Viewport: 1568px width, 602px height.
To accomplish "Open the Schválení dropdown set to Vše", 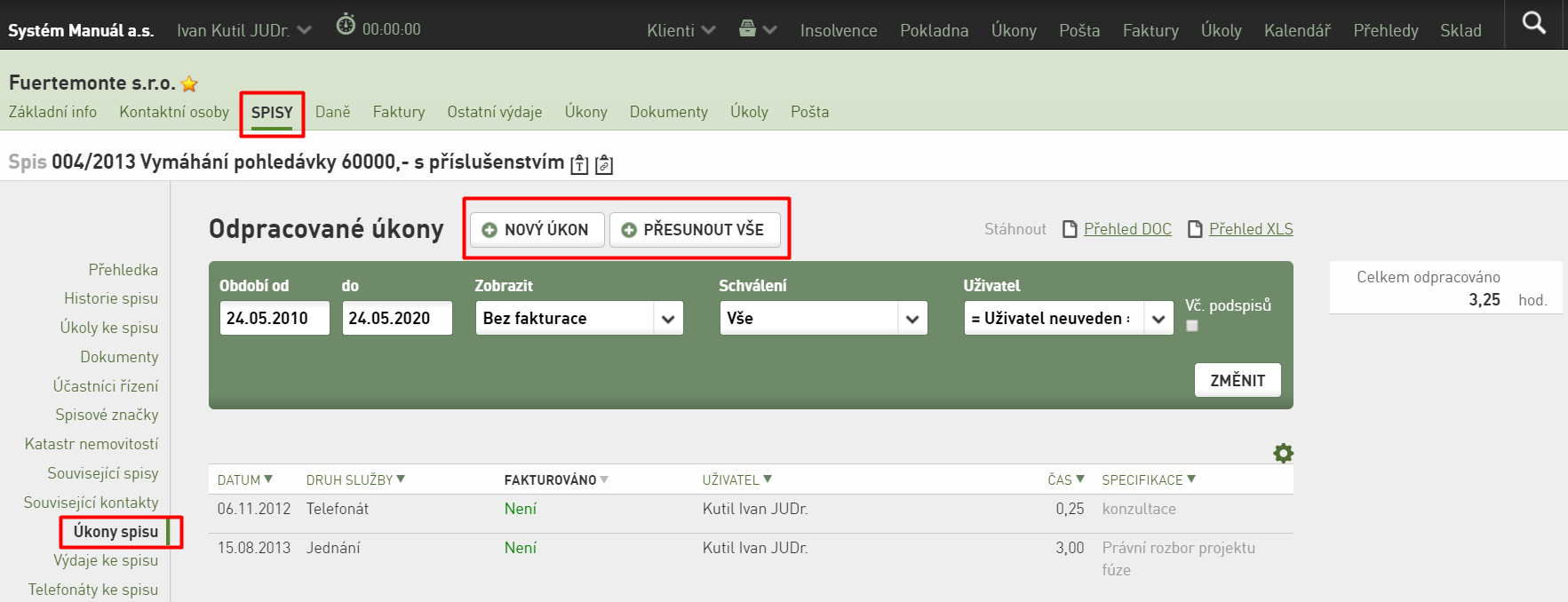I will tap(824, 318).
